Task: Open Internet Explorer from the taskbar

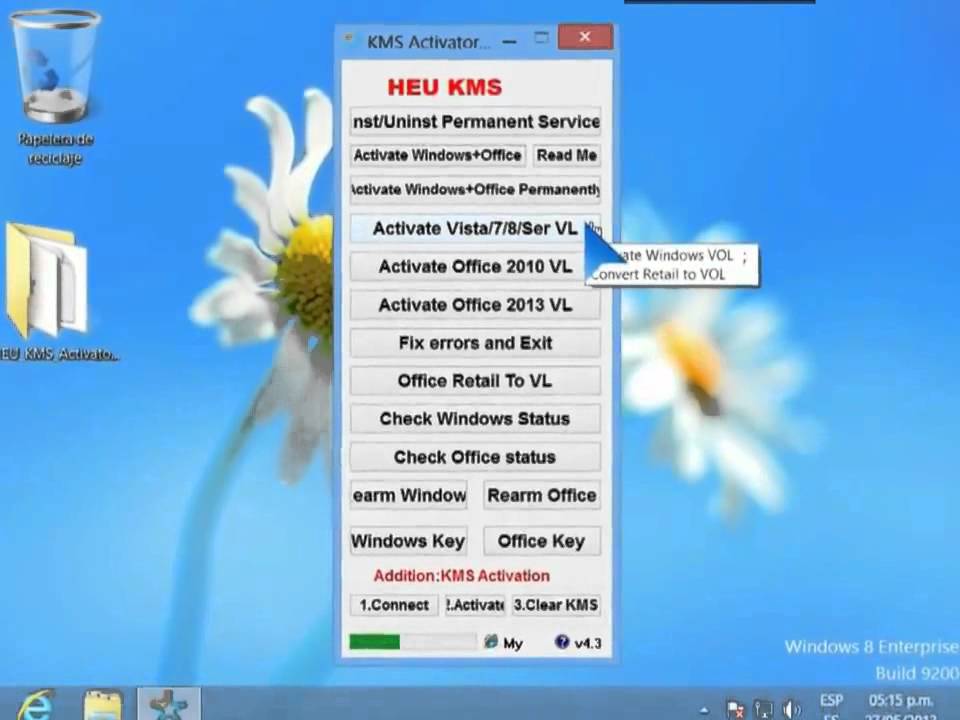Action: click(37, 705)
